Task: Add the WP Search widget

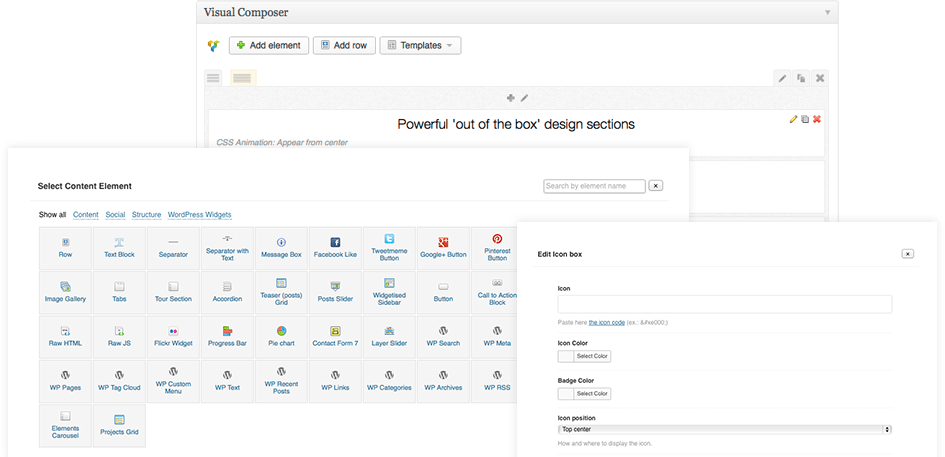Action: (x=444, y=337)
